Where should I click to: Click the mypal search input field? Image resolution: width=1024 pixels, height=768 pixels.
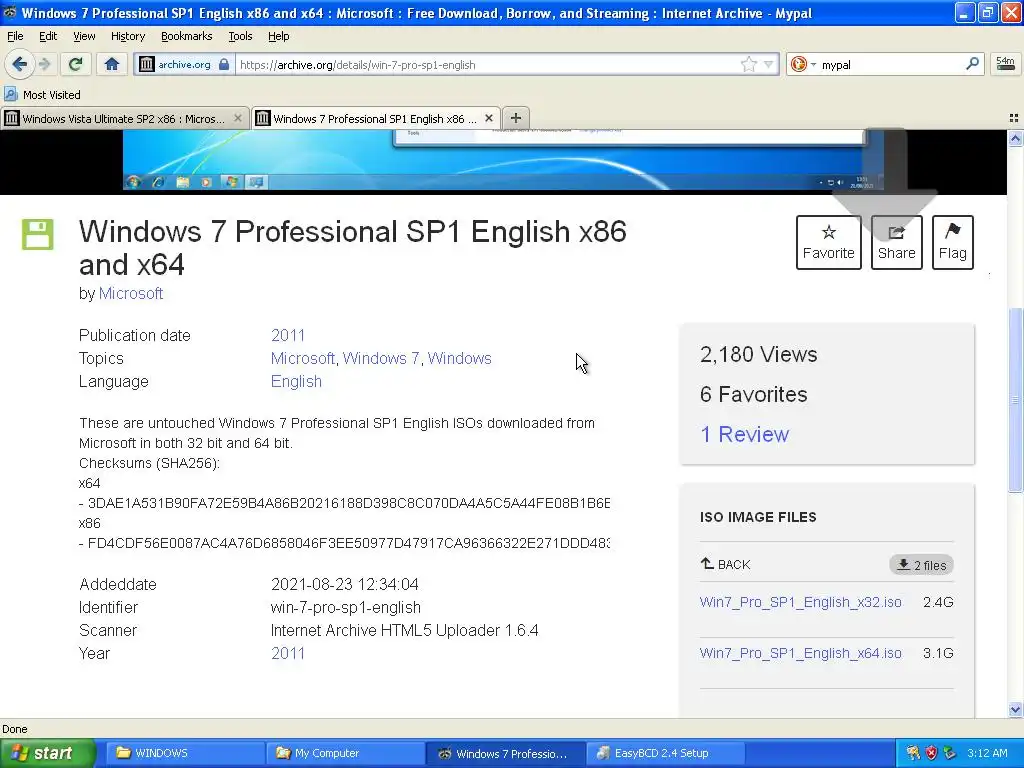pos(890,64)
